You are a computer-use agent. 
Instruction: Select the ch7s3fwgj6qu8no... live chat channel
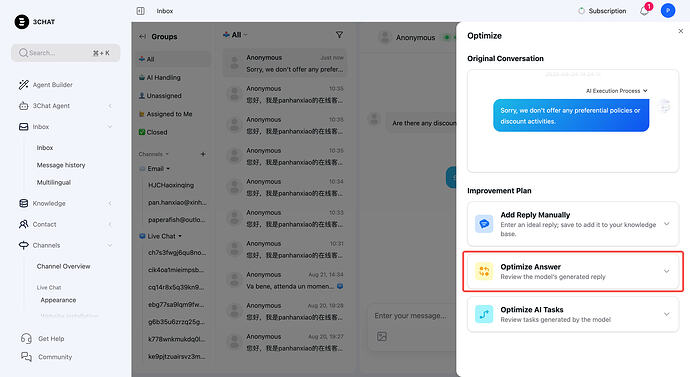click(177, 253)
